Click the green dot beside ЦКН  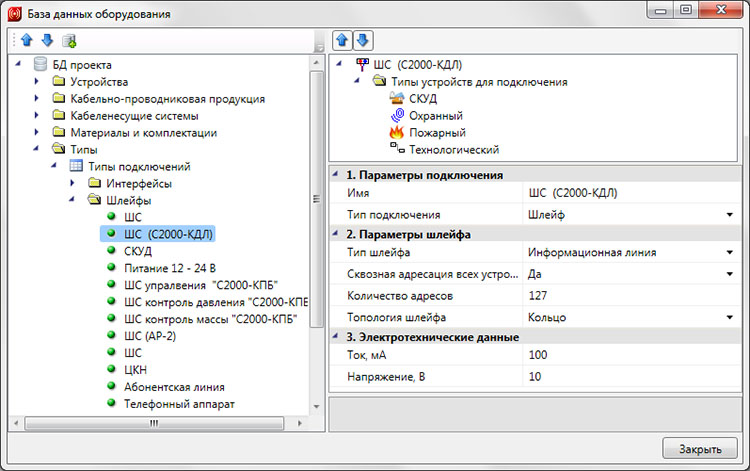(111, 369)
